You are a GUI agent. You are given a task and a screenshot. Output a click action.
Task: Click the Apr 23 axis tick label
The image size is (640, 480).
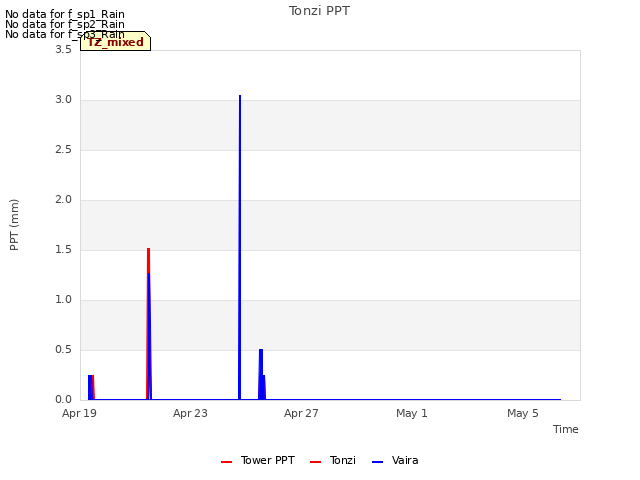point(190,413)
